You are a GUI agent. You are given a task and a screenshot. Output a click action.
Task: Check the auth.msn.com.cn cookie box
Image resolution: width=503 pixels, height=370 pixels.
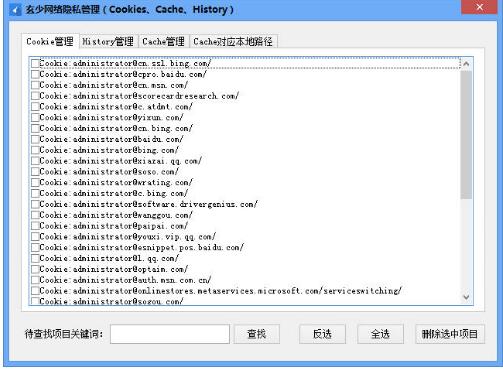(x=35, y=280)
